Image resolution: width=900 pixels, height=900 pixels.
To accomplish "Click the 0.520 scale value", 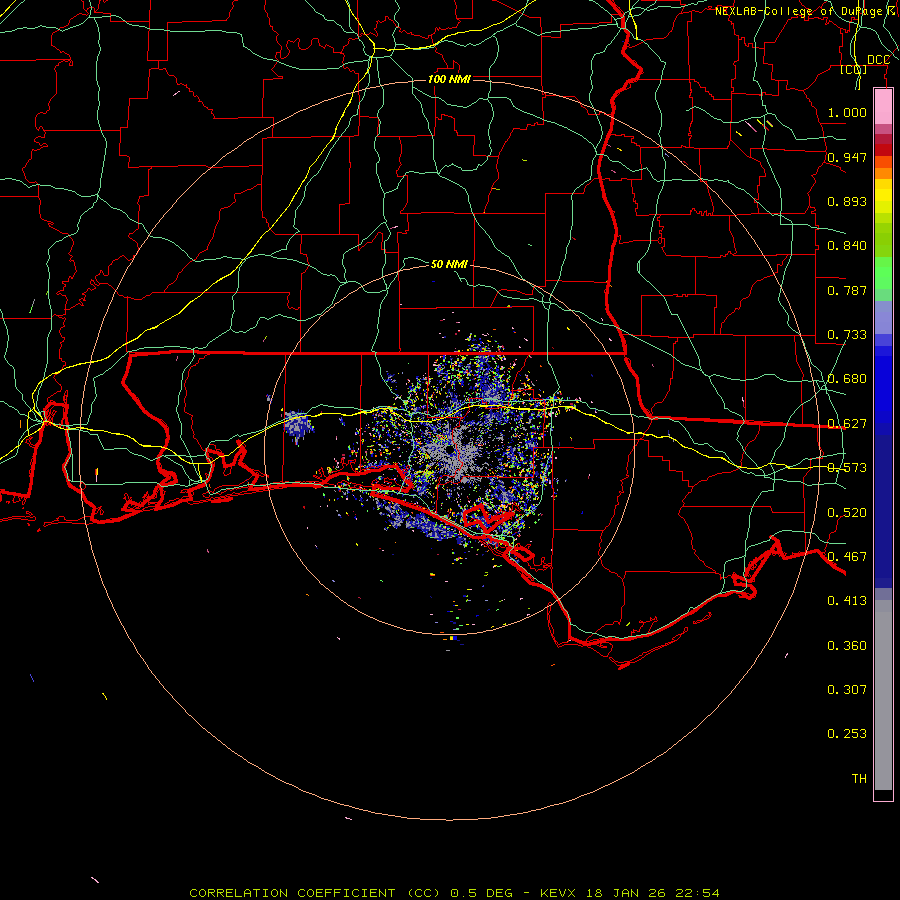I will 847,513.
